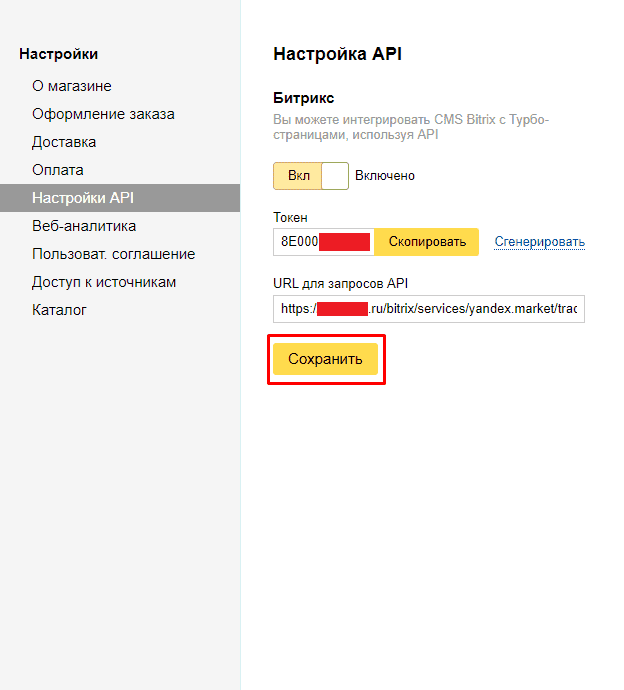Select Настройки API in sidebar
The image size is (624, 690).
(x=120, y=198)
